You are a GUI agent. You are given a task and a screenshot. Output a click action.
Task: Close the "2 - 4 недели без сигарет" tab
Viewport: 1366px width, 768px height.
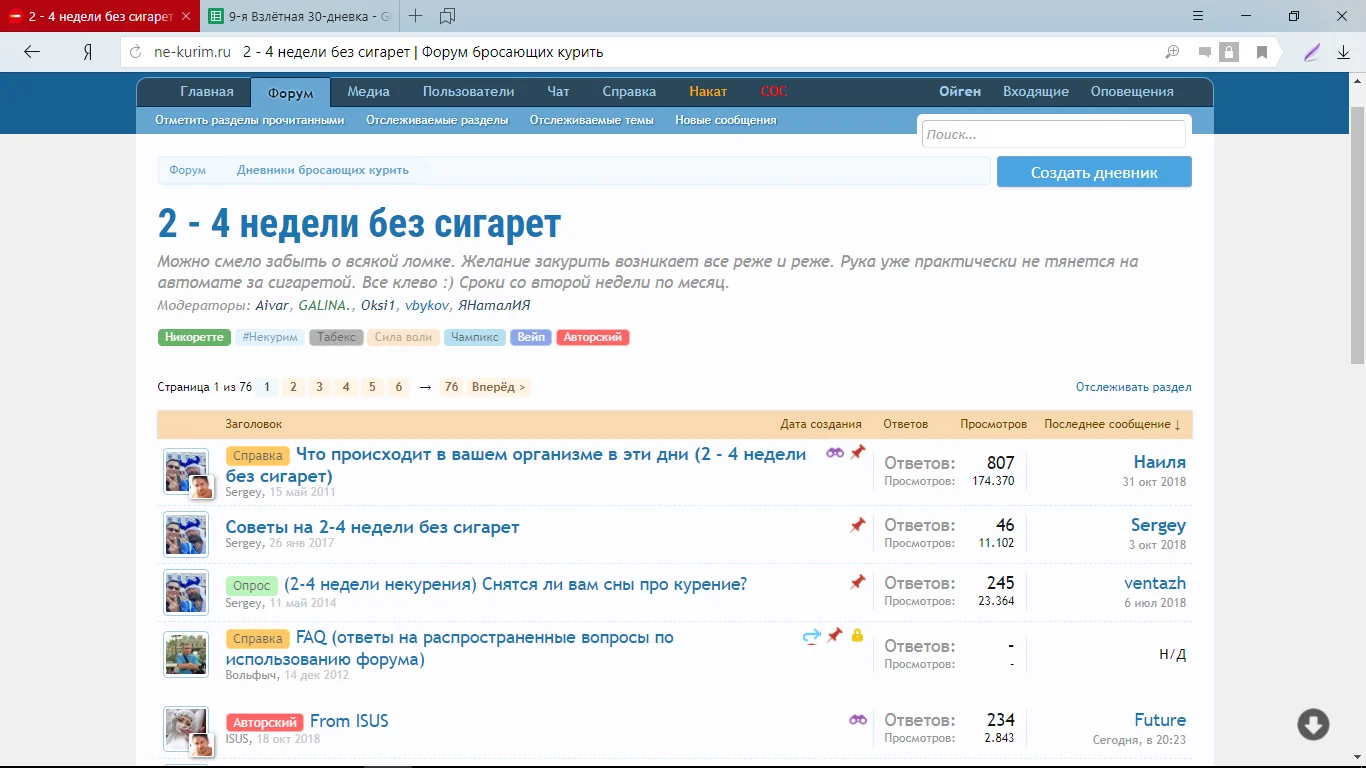[x=186, y=16]
